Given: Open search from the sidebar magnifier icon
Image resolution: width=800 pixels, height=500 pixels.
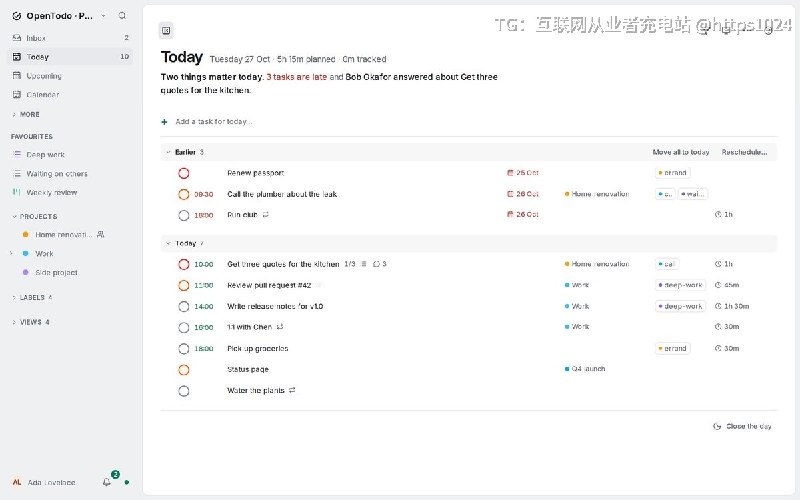Looking at the screenshot, I should click(122, 16).
